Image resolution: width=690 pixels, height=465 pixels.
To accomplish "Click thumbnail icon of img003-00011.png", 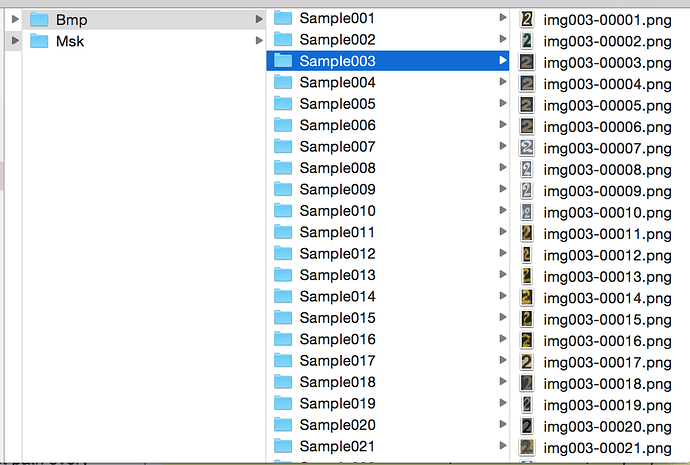I will point(527,234).
